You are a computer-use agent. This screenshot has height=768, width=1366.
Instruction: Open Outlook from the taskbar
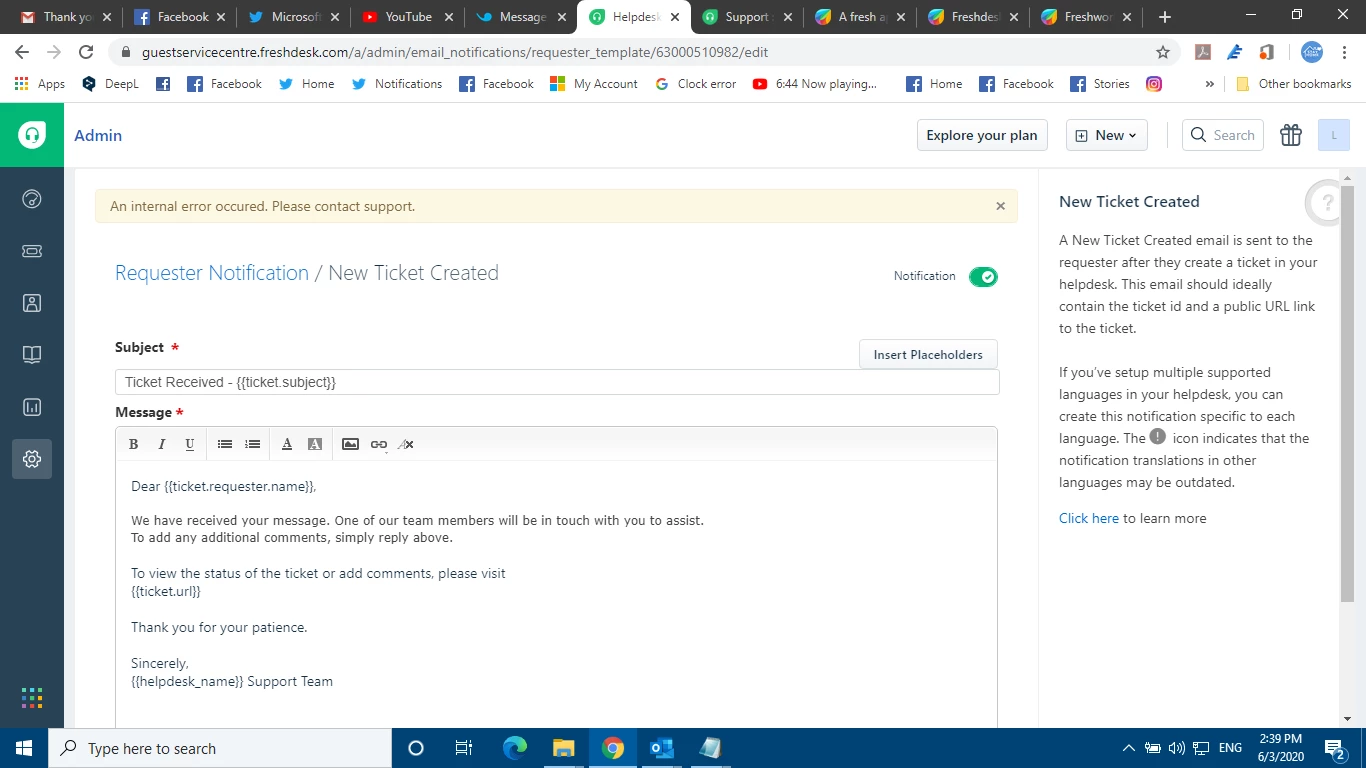pos(662,748)
